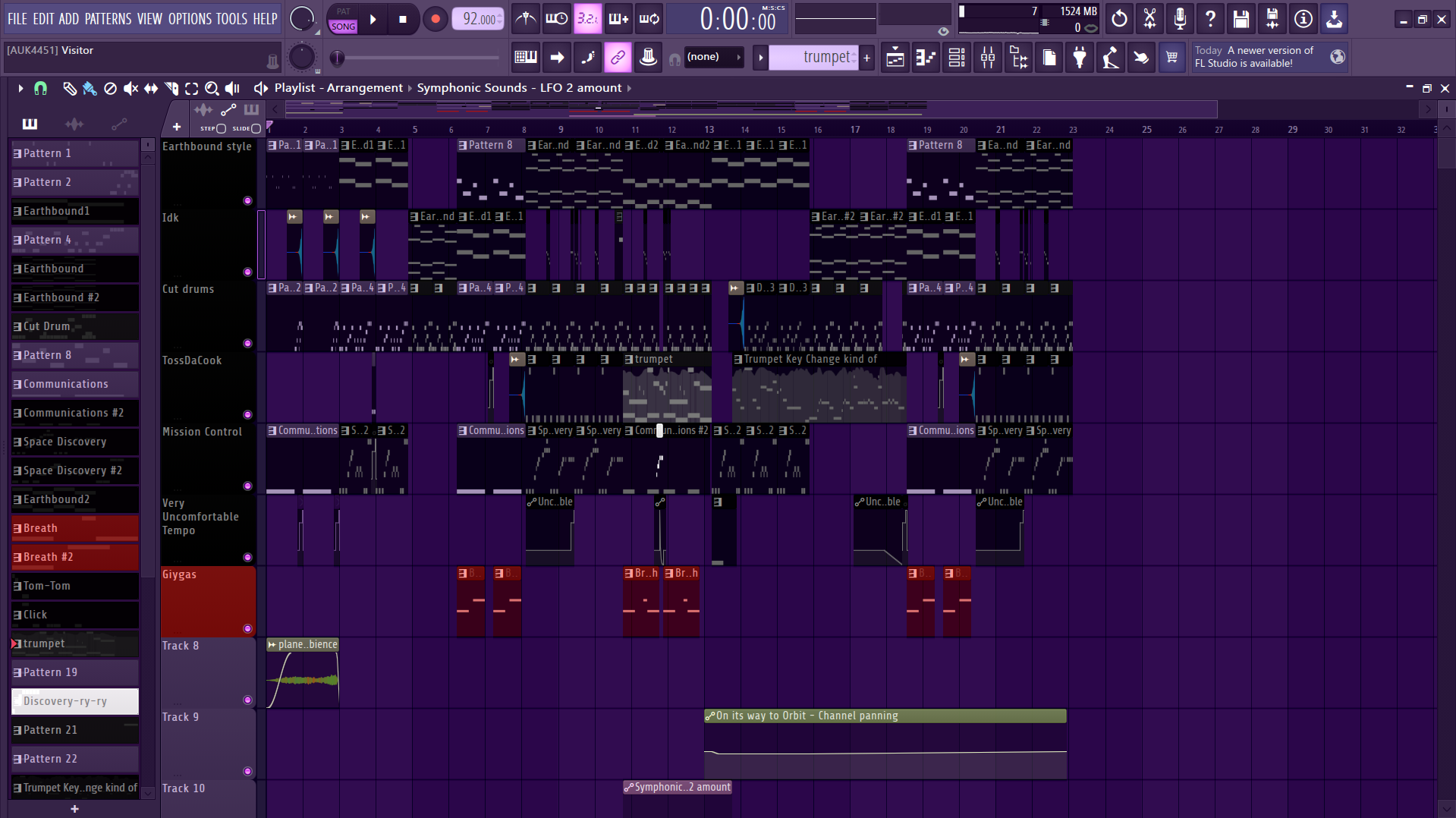This screenshot has width=1456, height=818.
Task: Open the Channel rack icon
Action: pos(958,57)
